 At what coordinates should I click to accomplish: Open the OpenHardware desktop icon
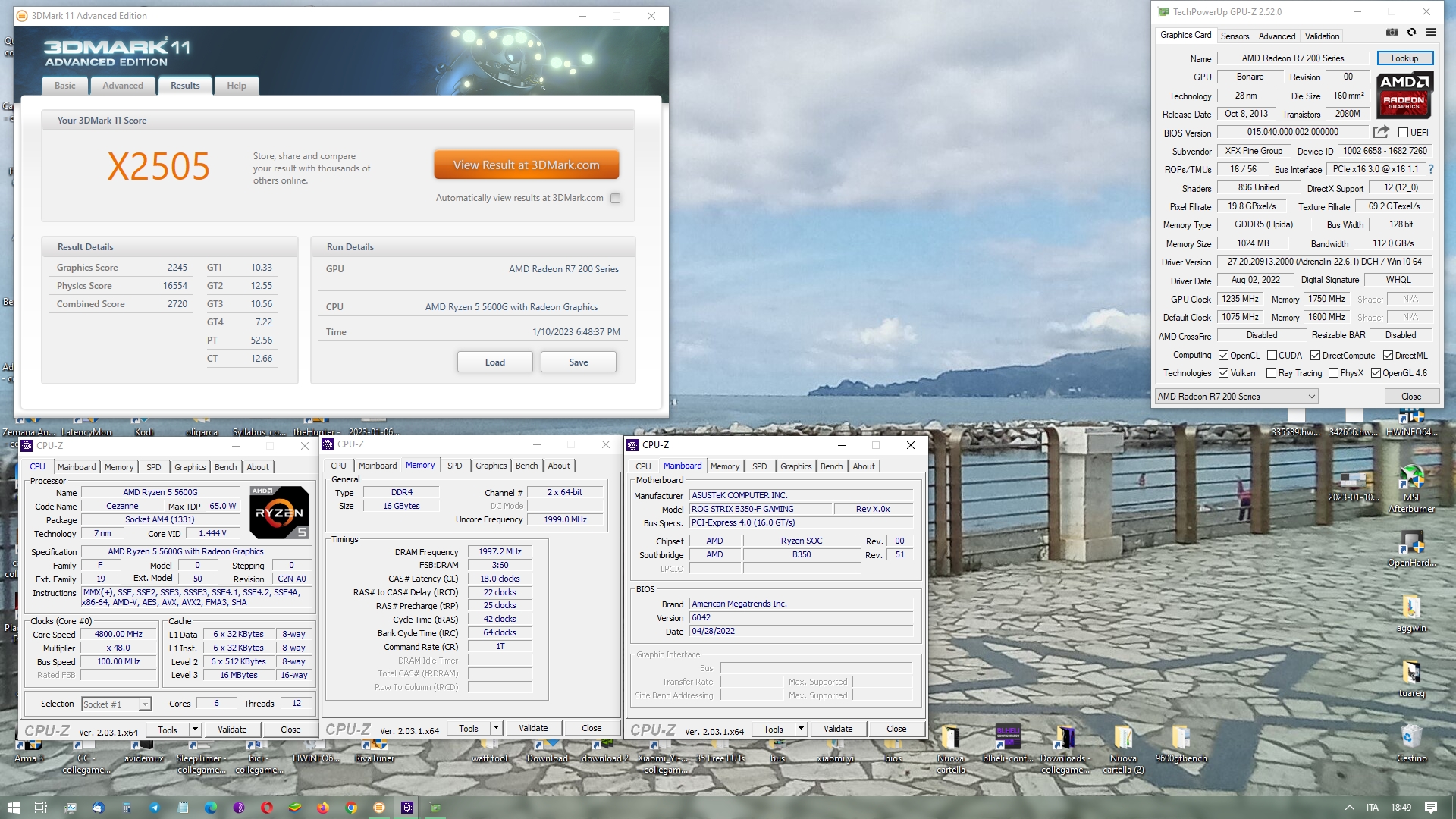click(1411, 549)
